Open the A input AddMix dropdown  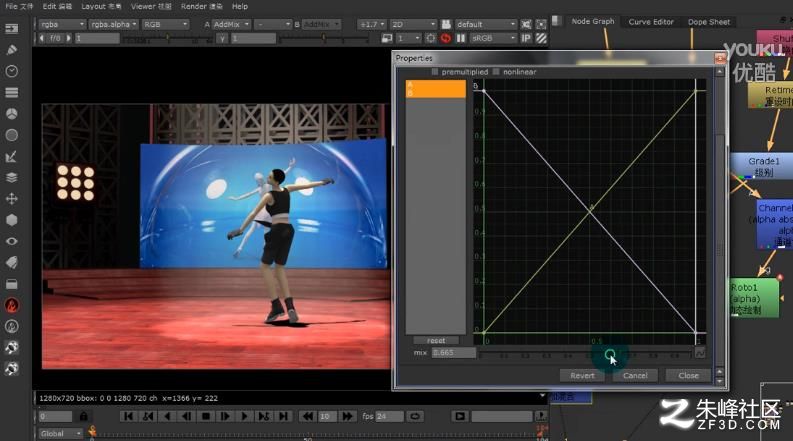(x=231, y=24)
